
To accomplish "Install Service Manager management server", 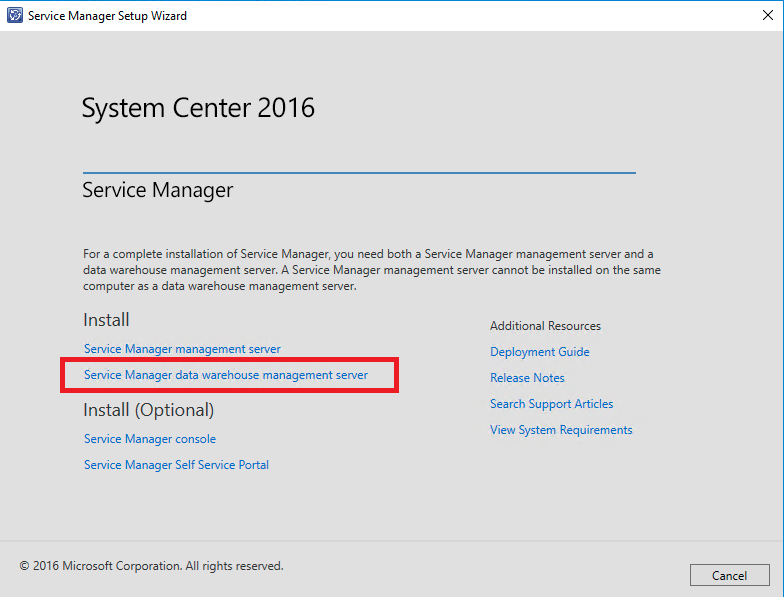I will 182,349.
